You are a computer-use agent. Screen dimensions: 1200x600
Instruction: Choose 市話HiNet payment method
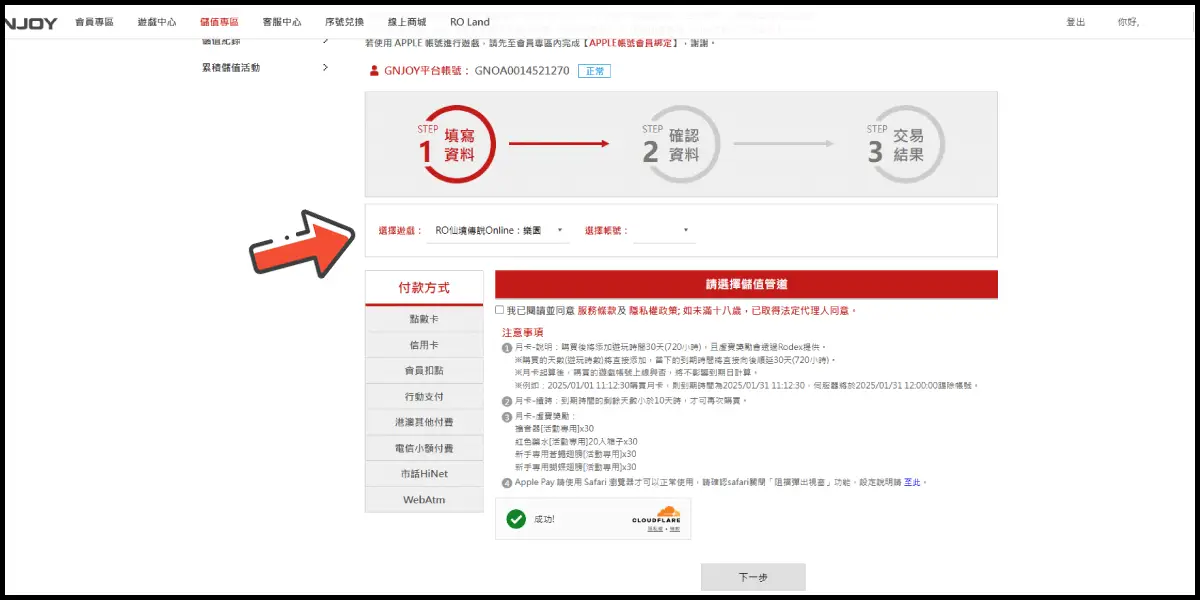pyautogui.click(x=424, y=474)
